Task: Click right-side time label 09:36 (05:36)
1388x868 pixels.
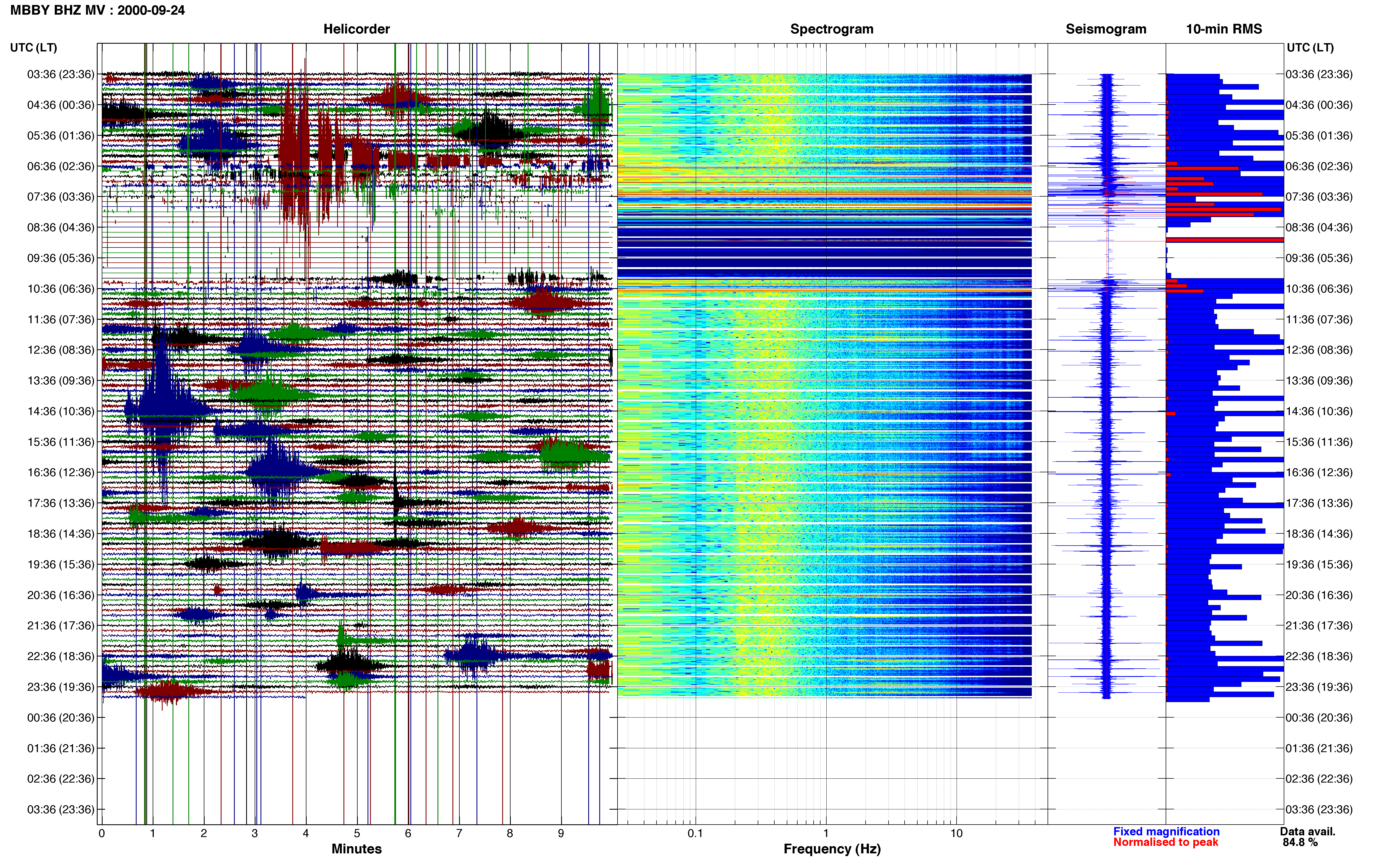Action: coord(1319,258)
